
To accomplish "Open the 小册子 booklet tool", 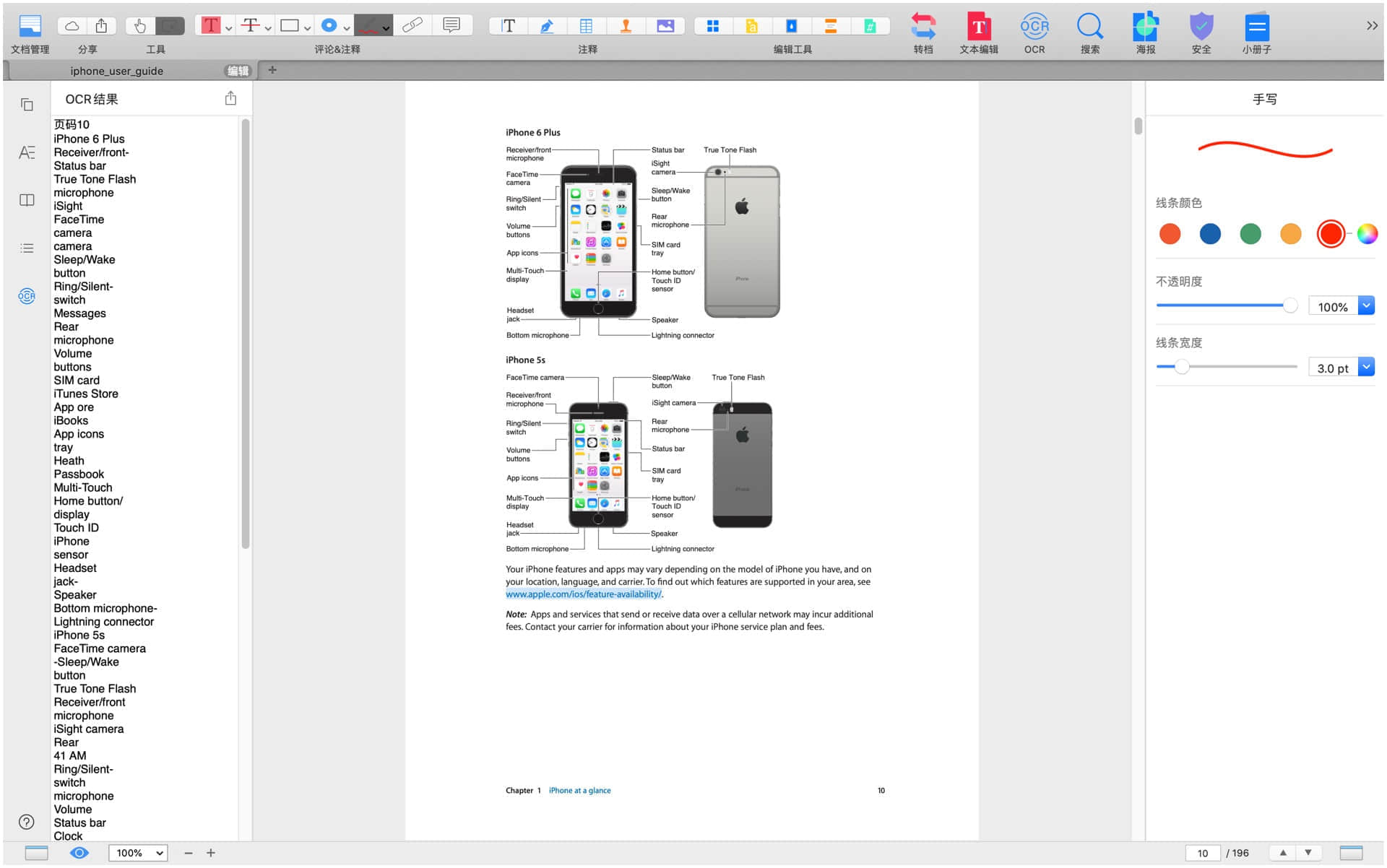I will click(1257, 32).
